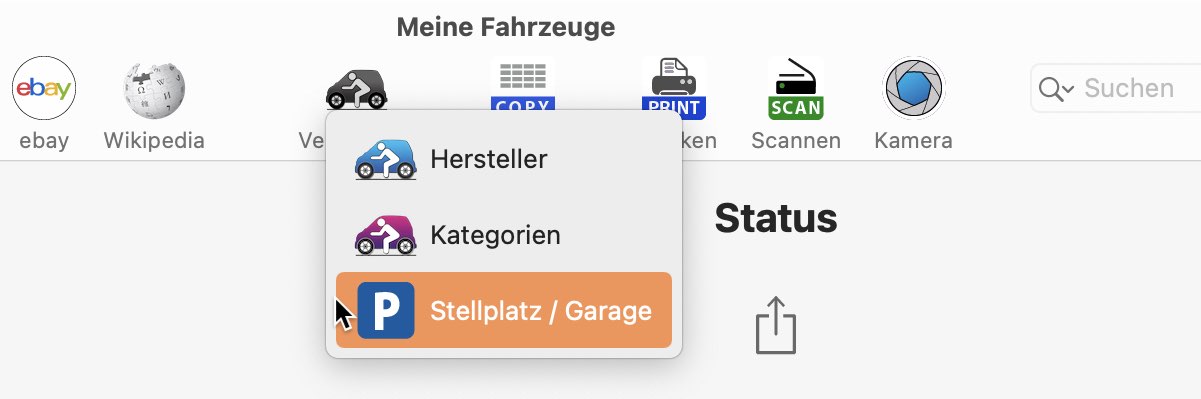The height and width of the screenshot is (399, 1201).
Task: Click the ebay text label
Action: (x=44, y=141)
